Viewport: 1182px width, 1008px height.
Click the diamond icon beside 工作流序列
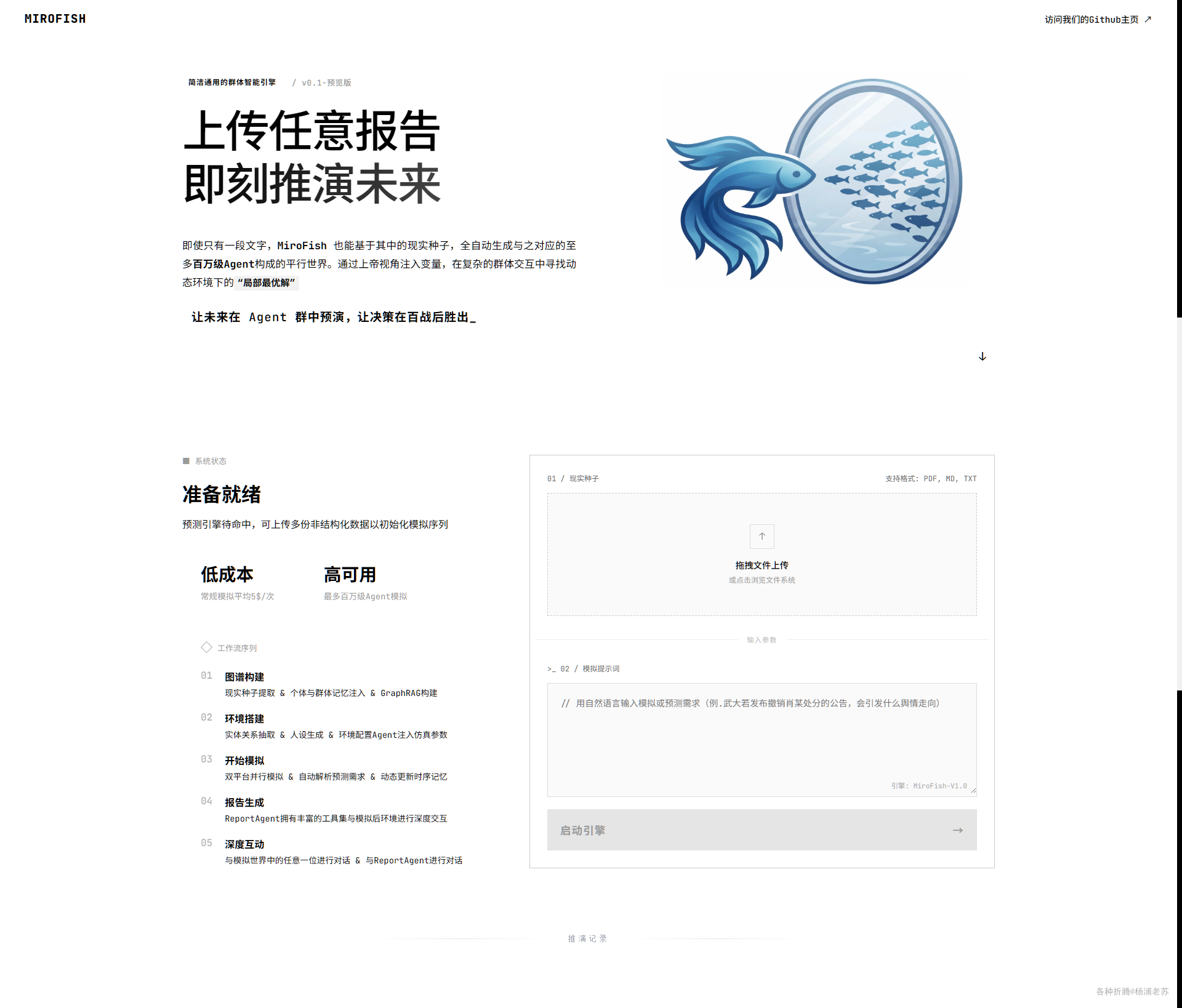tap(206, 647)
